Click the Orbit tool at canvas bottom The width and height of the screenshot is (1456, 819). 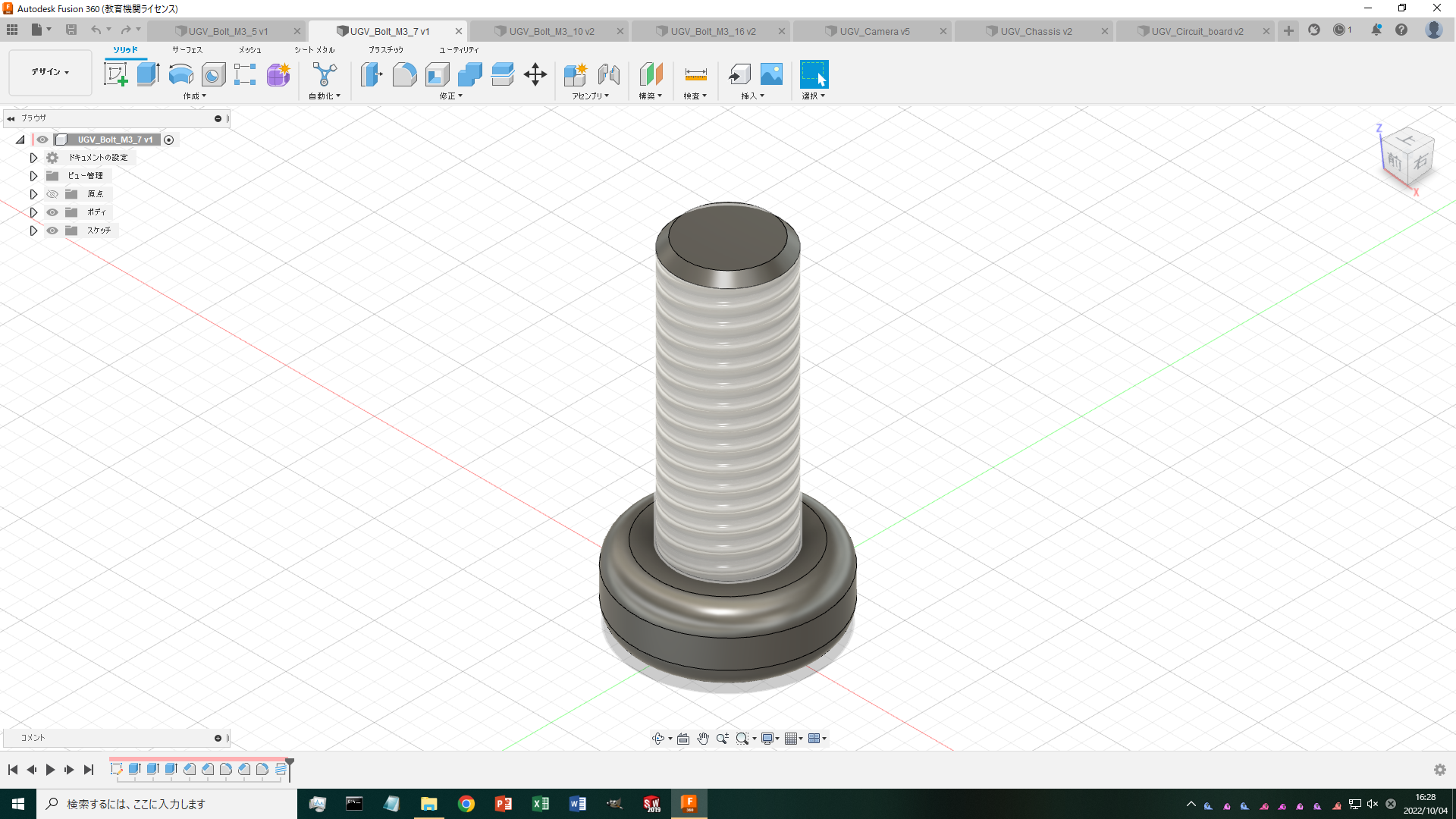coord(658,738)
